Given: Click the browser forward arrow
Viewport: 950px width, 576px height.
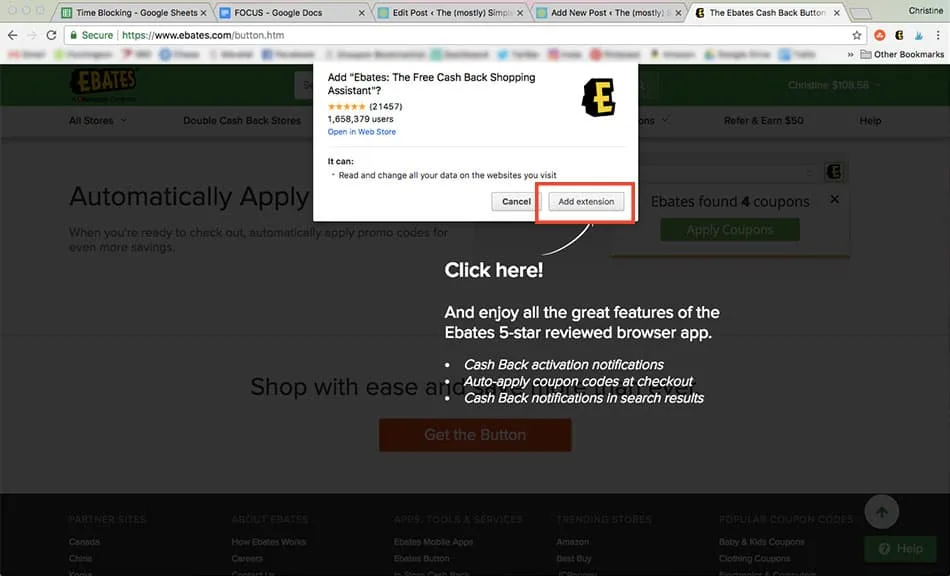Looking at the screenshot, I should [32, 35].
